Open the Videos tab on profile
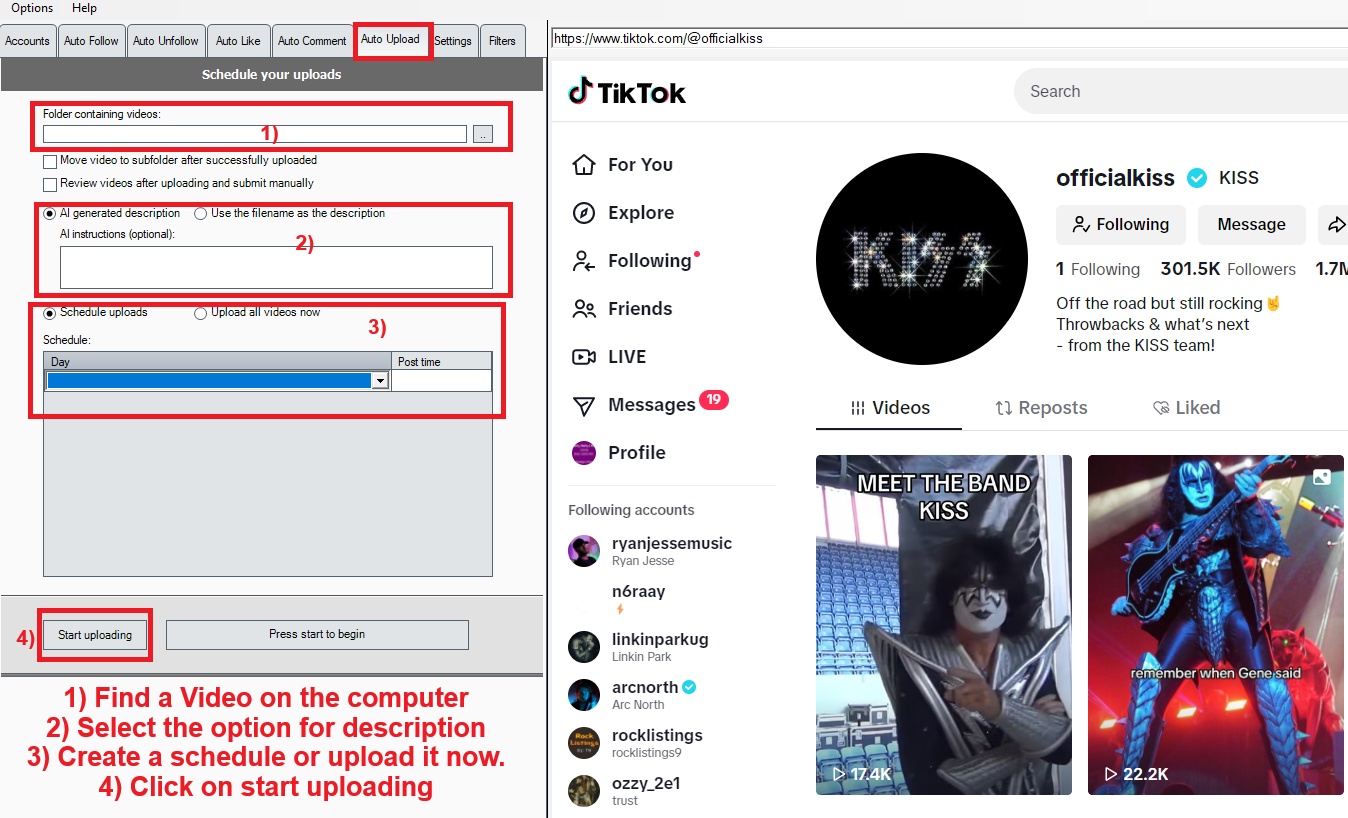Screen dimensions: 1348x818 889,408
